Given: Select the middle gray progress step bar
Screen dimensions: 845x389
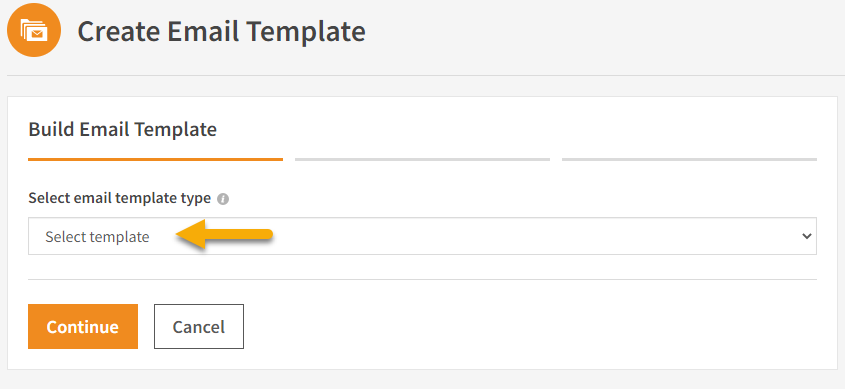Looking at the screenshot, I should (422, 159).
